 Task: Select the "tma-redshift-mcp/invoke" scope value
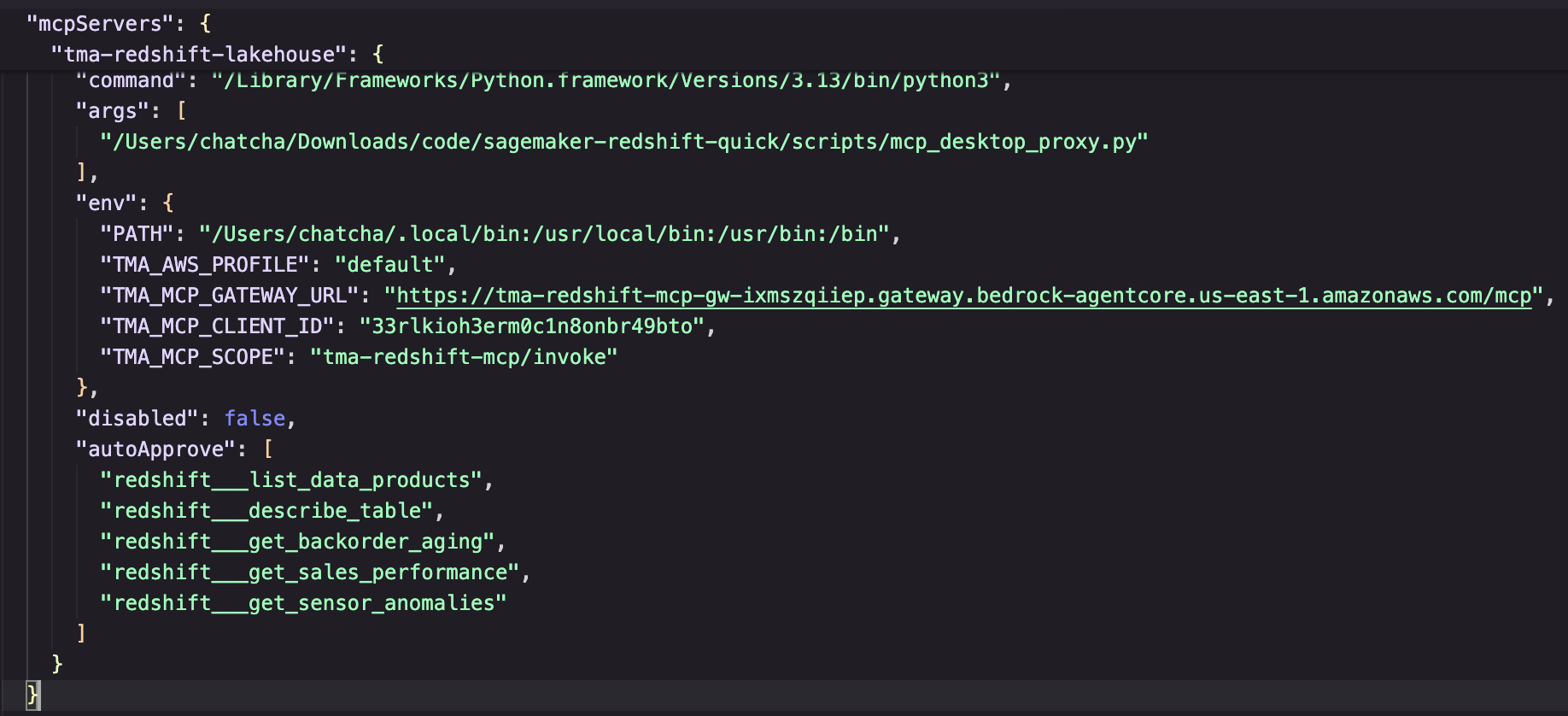click(x=464, y=357)
